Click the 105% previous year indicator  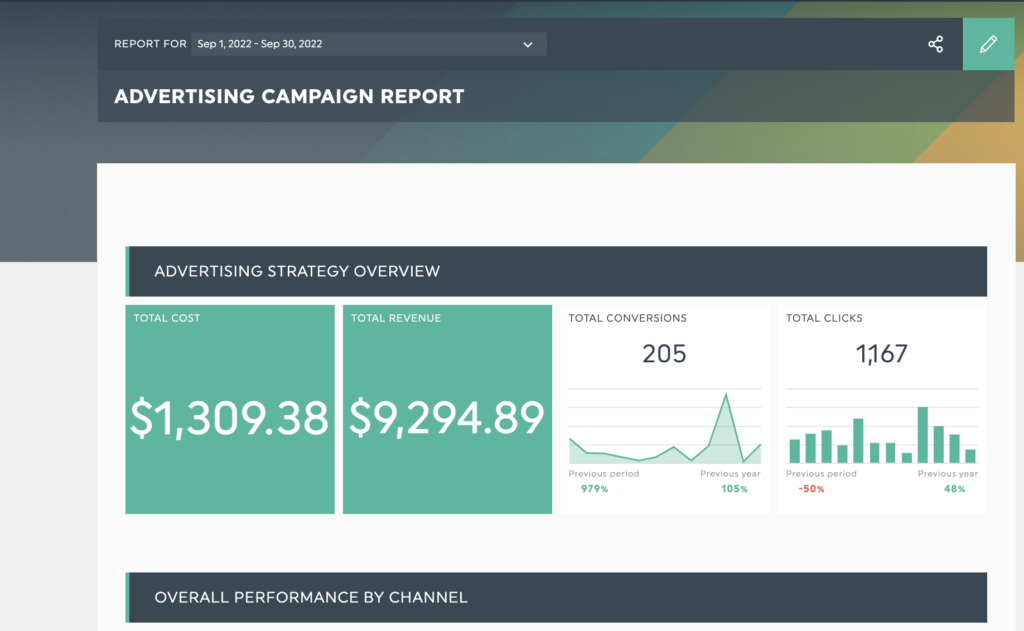tap(734, 489)
